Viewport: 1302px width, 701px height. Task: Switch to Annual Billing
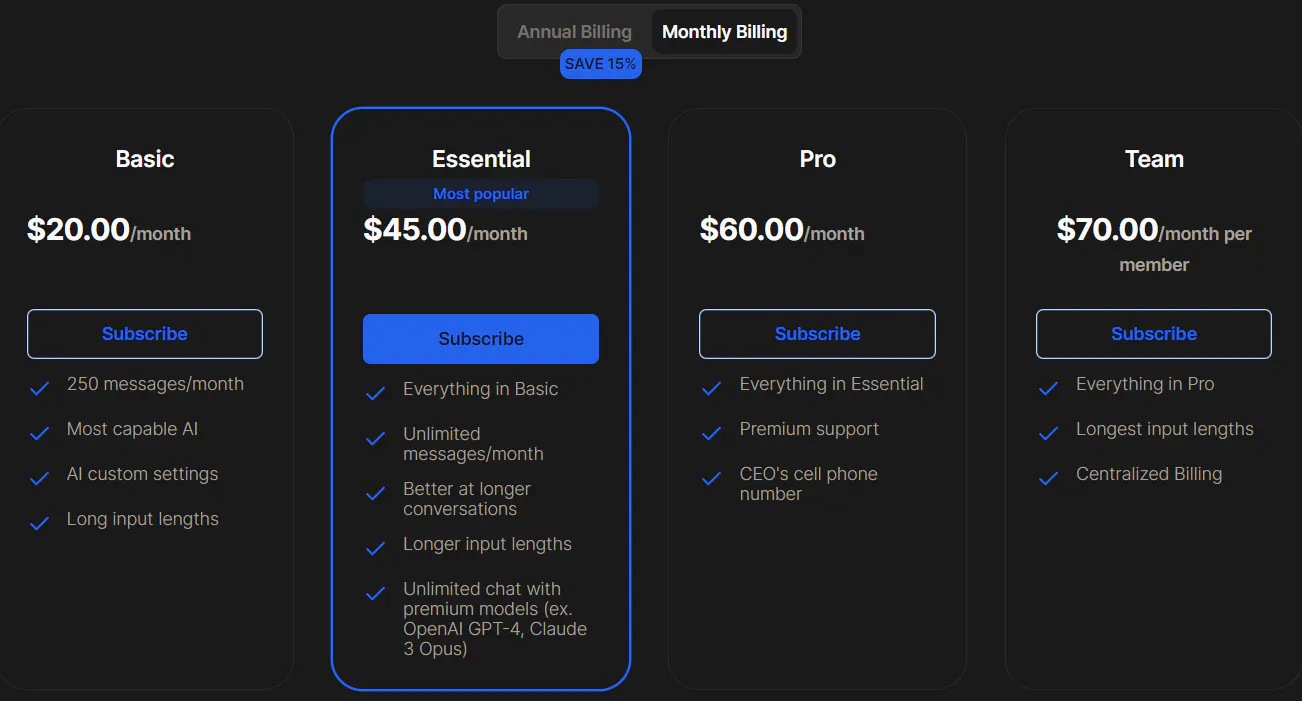[x=574, y=32]
